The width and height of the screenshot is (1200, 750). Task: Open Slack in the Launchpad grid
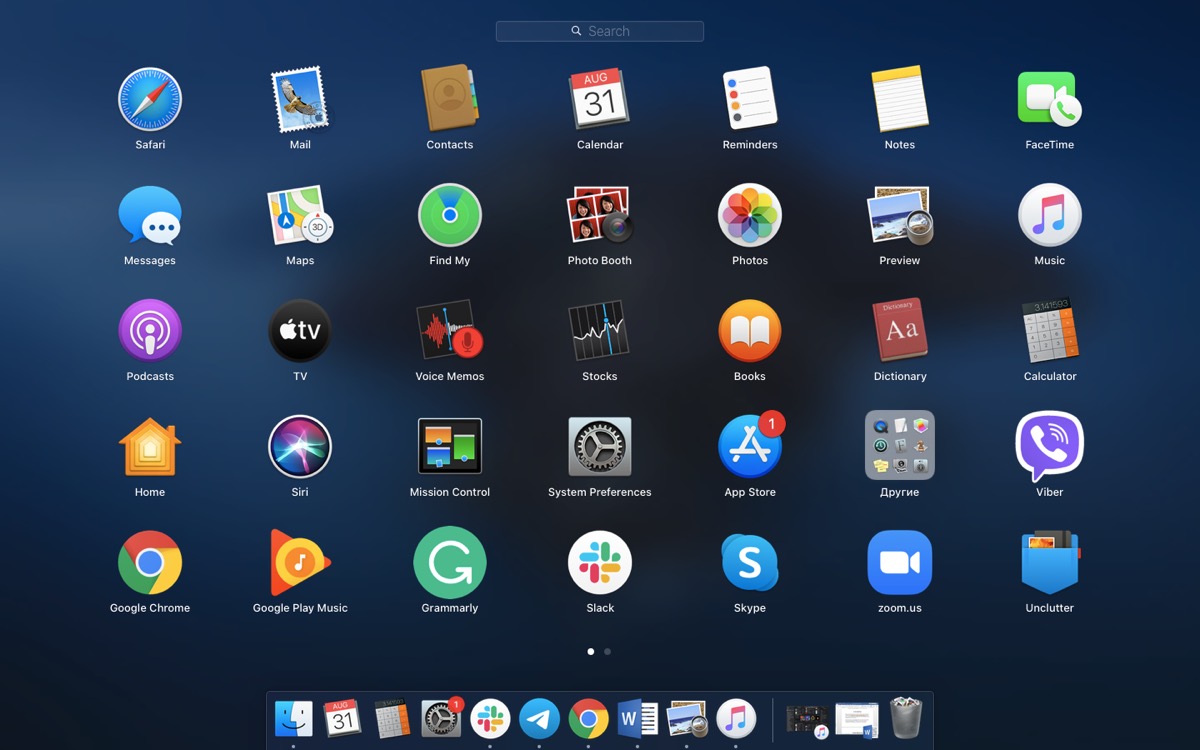(x=600, y=563)
